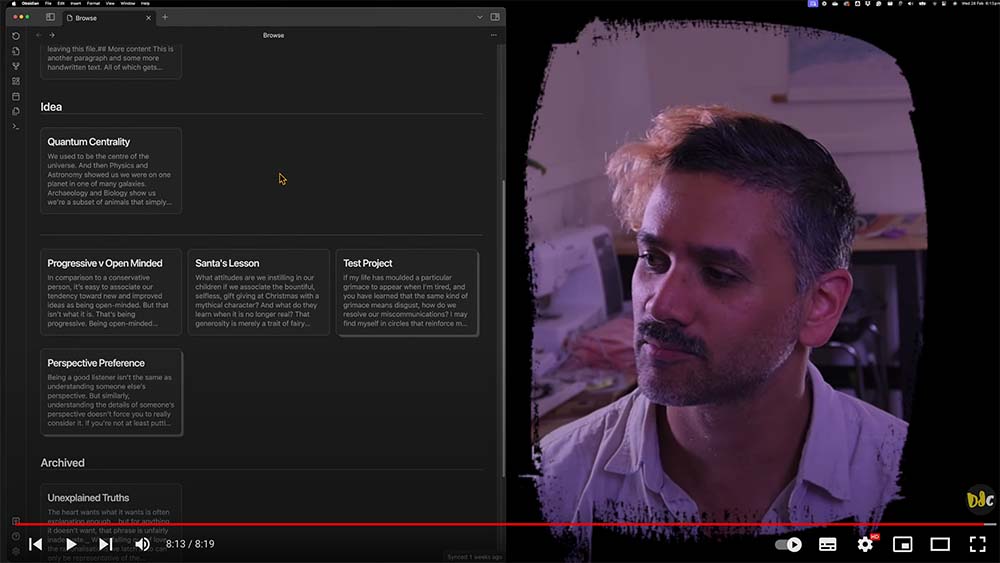Click the circular-arrow ribbon icon at top of sidebar
This screenshot has height=563, width=1000.
click(x=16, y=36)
